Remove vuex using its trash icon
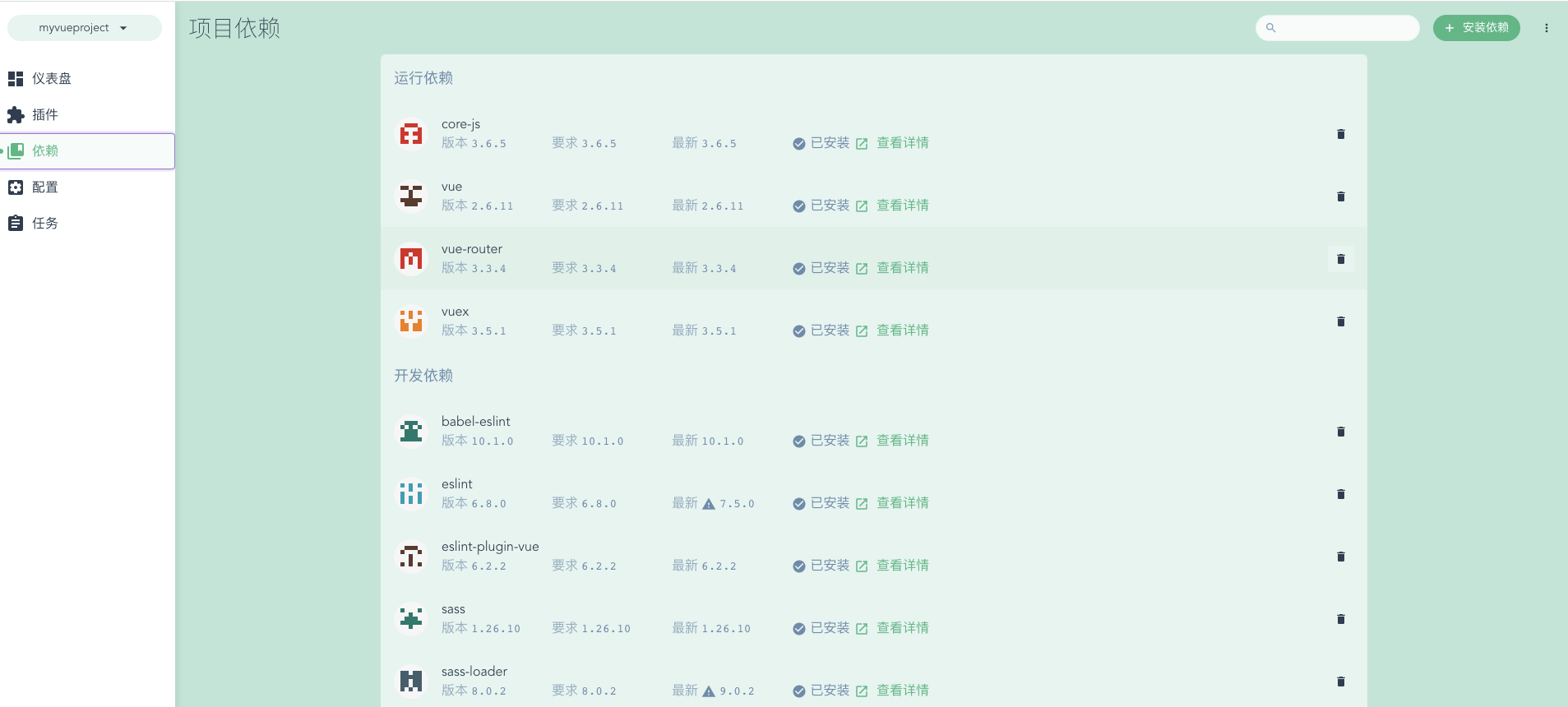This screenshot has height=707, width=1568. [1341, 321]
